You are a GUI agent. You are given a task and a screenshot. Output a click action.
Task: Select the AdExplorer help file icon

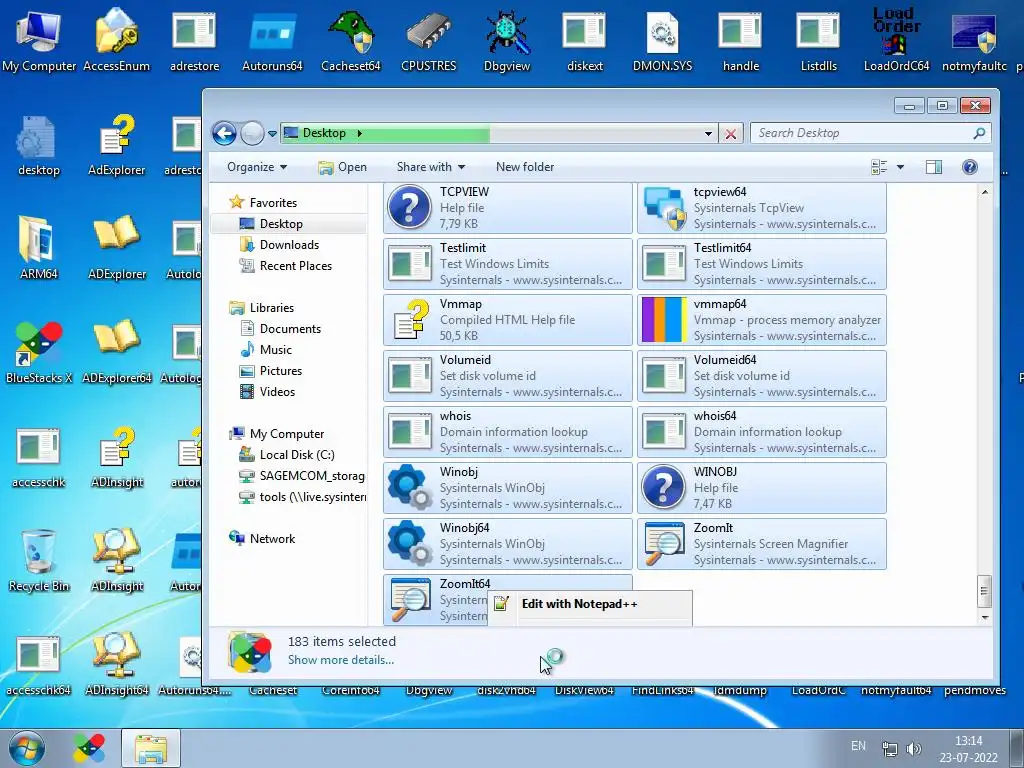pos(116,143)
